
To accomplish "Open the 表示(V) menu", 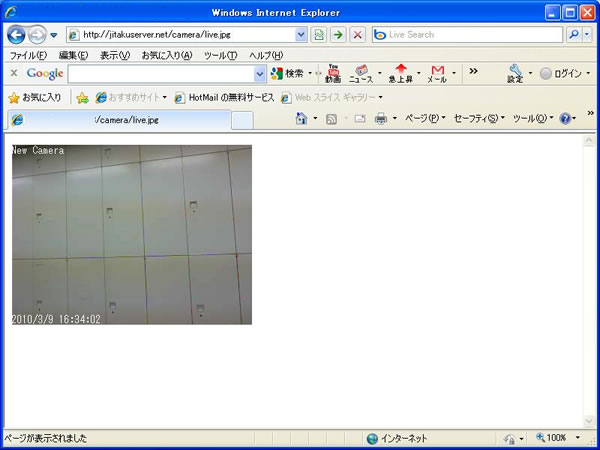I will pyautogui.click(x=115, y=55).
